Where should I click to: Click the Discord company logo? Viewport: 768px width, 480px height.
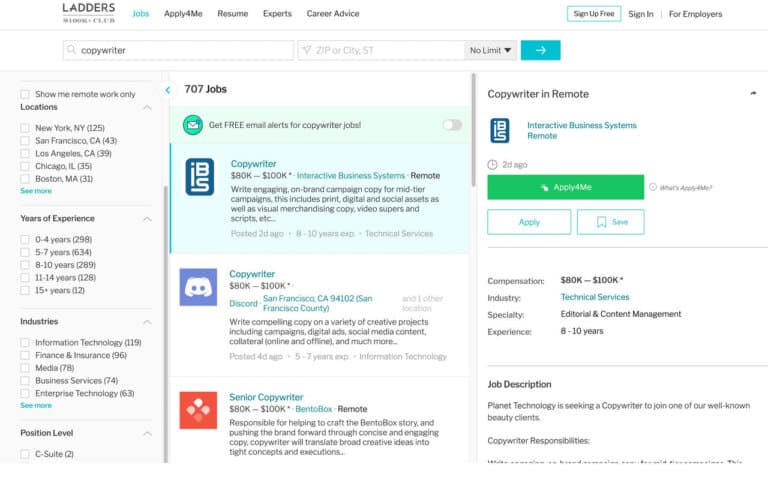click(198, 287)
